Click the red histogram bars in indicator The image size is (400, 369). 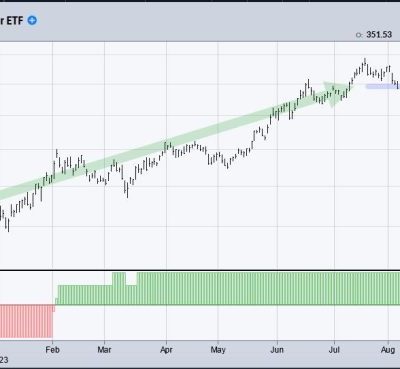(26, 321)
